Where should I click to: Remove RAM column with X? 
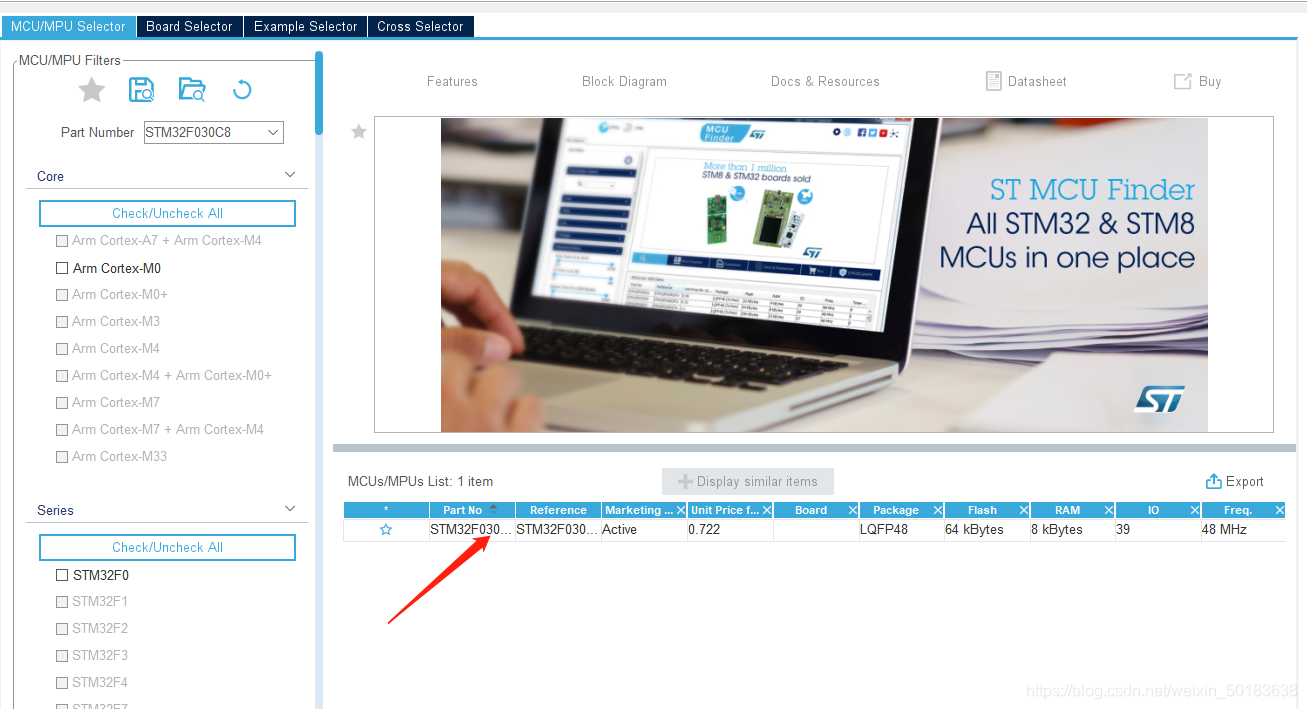click(x=1108, y=510)
